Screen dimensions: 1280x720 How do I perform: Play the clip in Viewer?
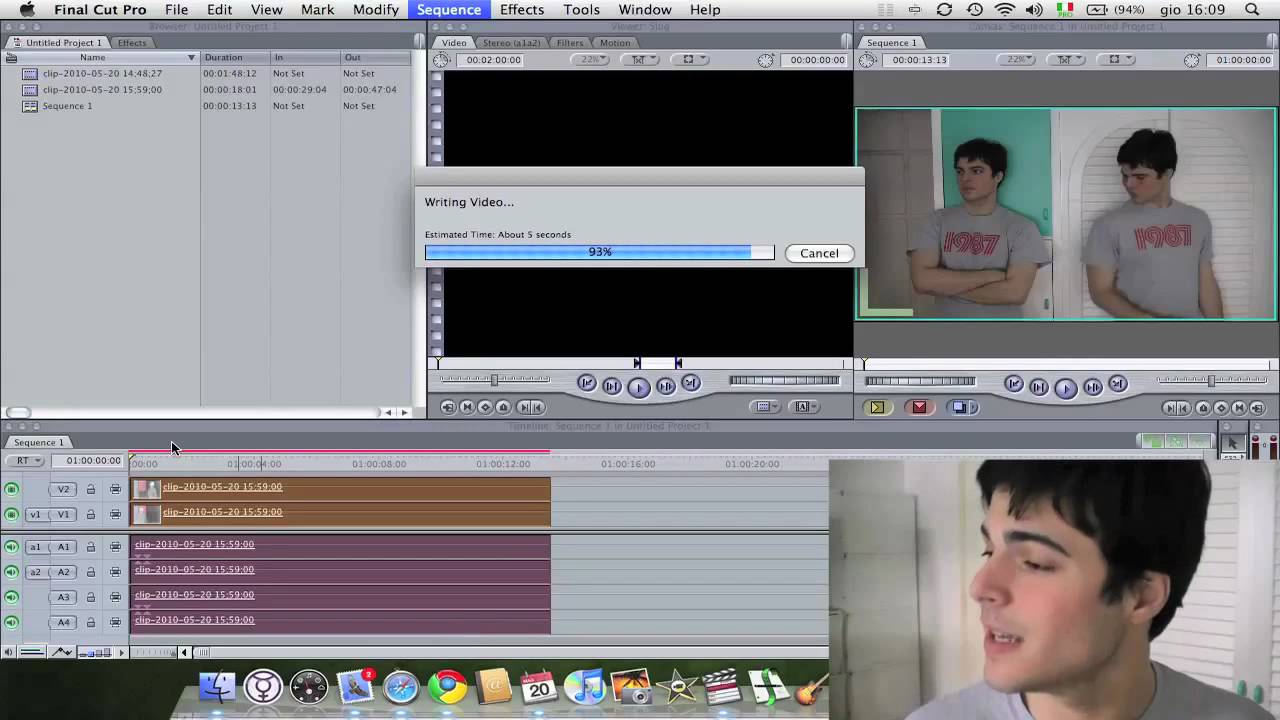638,387
